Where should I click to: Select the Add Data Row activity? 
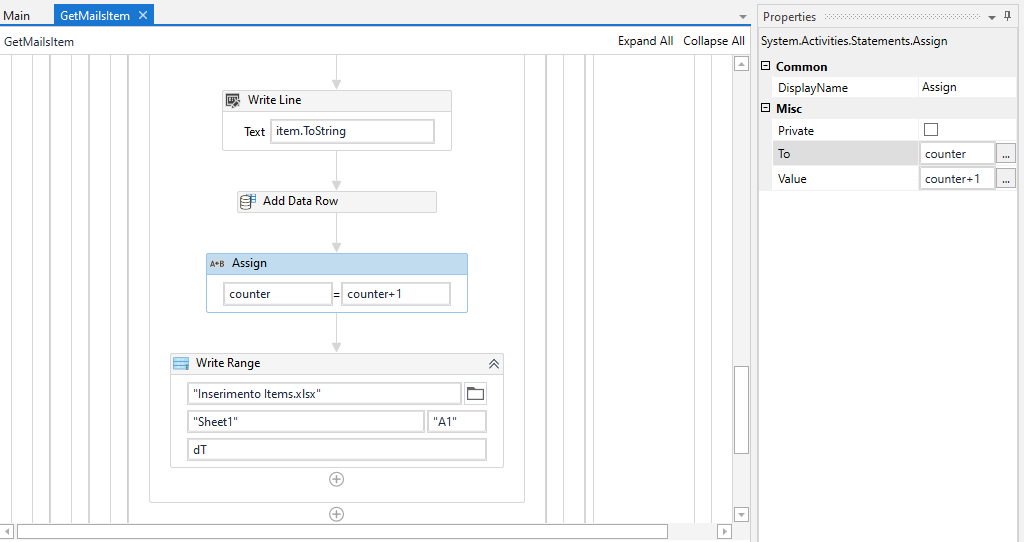(337, 202)
